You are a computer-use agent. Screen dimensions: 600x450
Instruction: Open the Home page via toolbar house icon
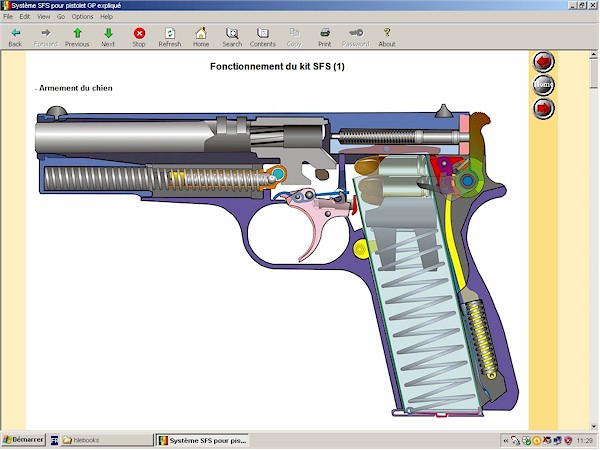coord(201,37)
